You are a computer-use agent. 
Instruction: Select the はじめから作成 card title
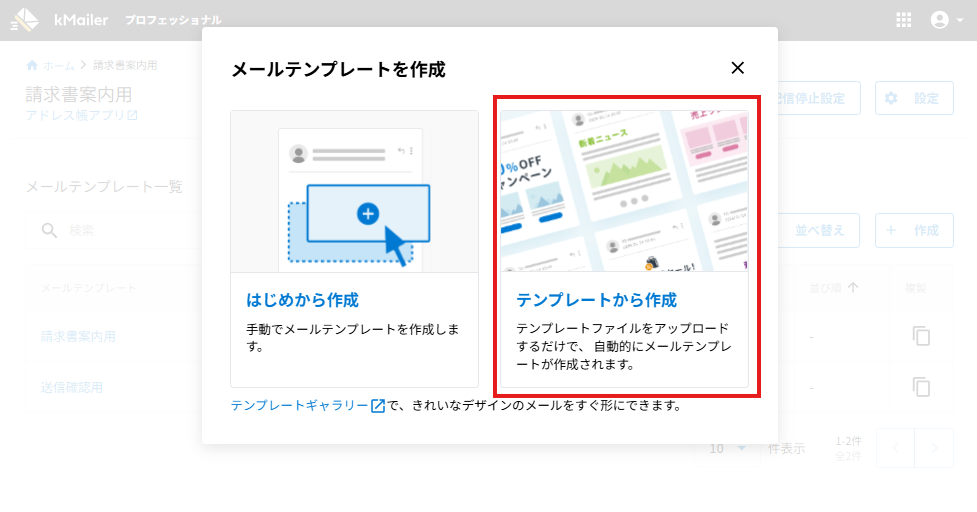coord(302,300)
